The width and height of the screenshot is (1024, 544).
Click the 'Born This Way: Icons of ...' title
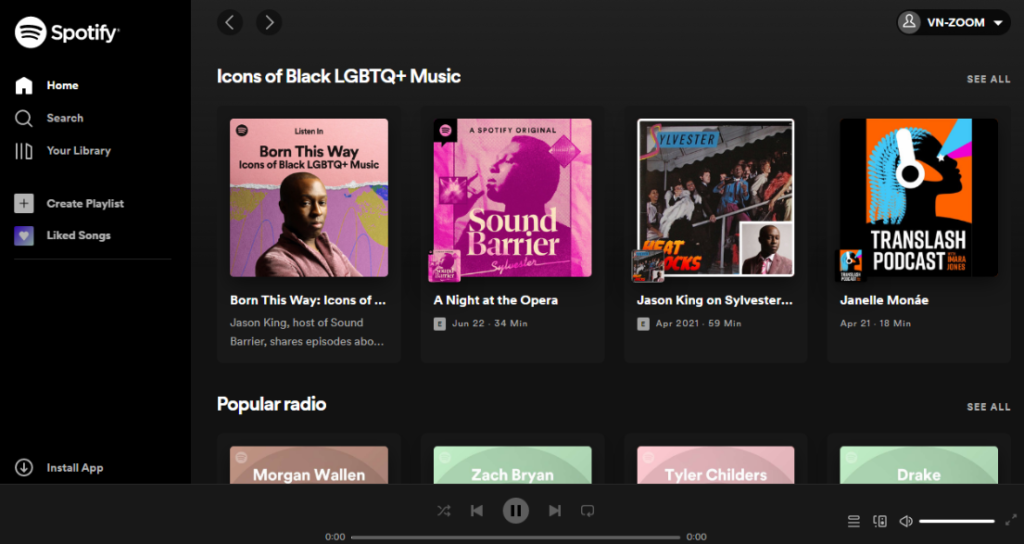[308, 300]
